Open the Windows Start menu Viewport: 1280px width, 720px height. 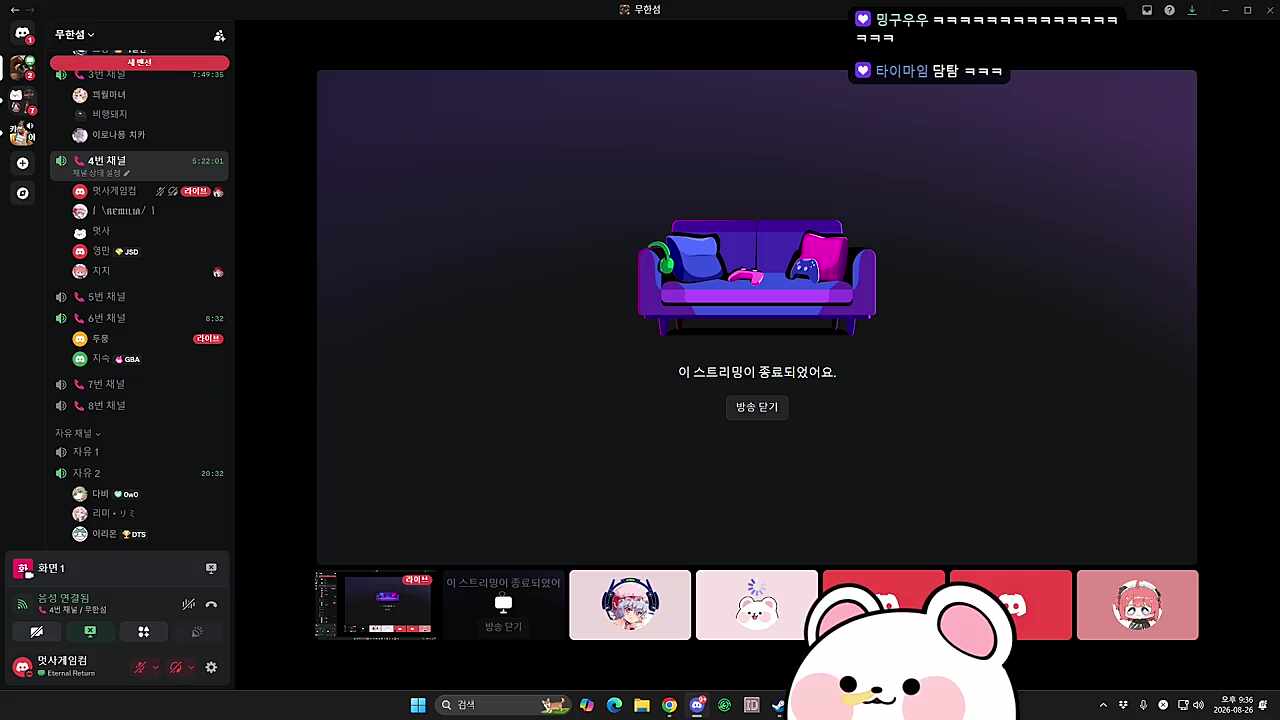(x=418, y=705)
